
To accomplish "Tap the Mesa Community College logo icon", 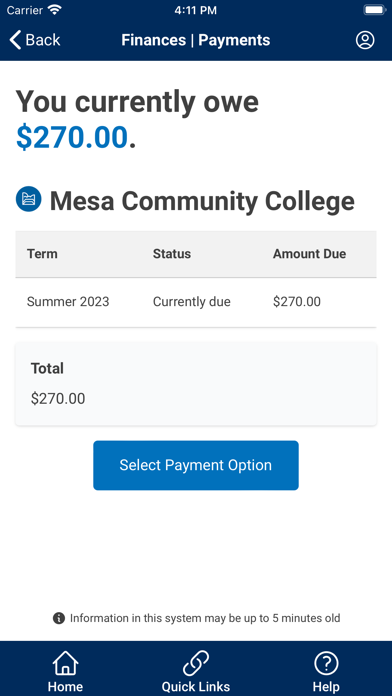I will (28, 199).
